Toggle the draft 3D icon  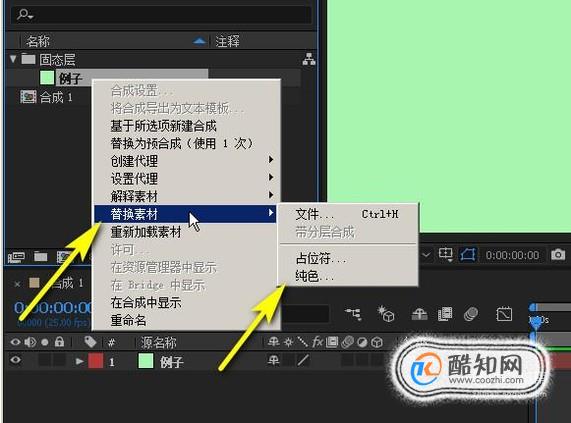coord(386,314)
